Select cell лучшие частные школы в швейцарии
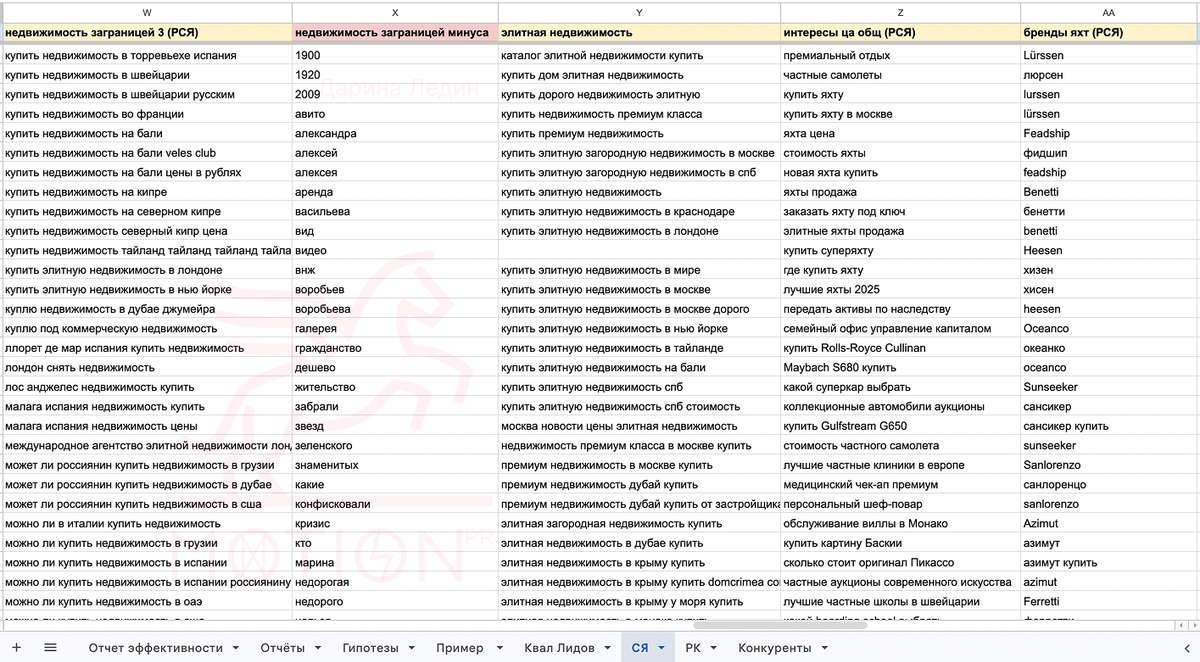Screen dimensions: 1200x662 pos(900,601)
